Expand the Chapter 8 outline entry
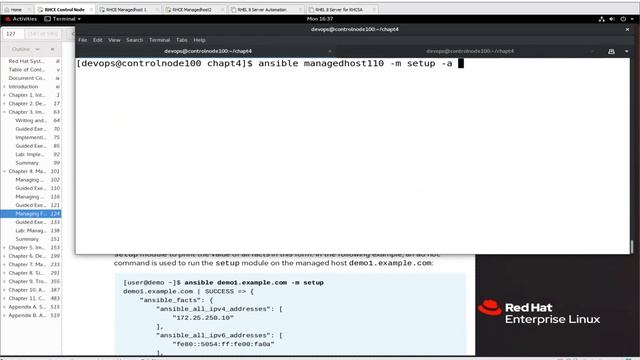 pos(4,273)
